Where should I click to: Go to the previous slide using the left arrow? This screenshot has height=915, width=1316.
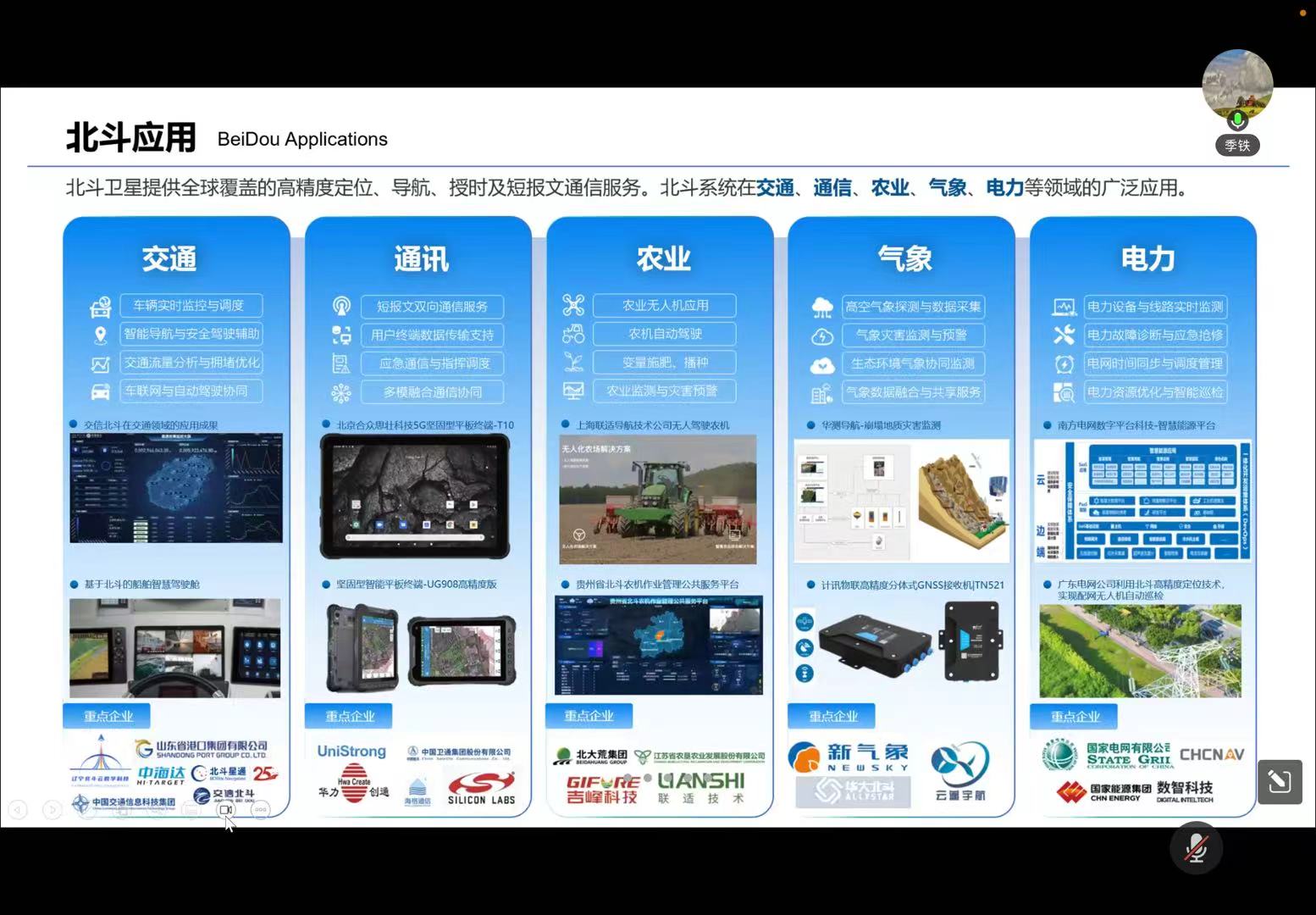[x=18, y=810]
